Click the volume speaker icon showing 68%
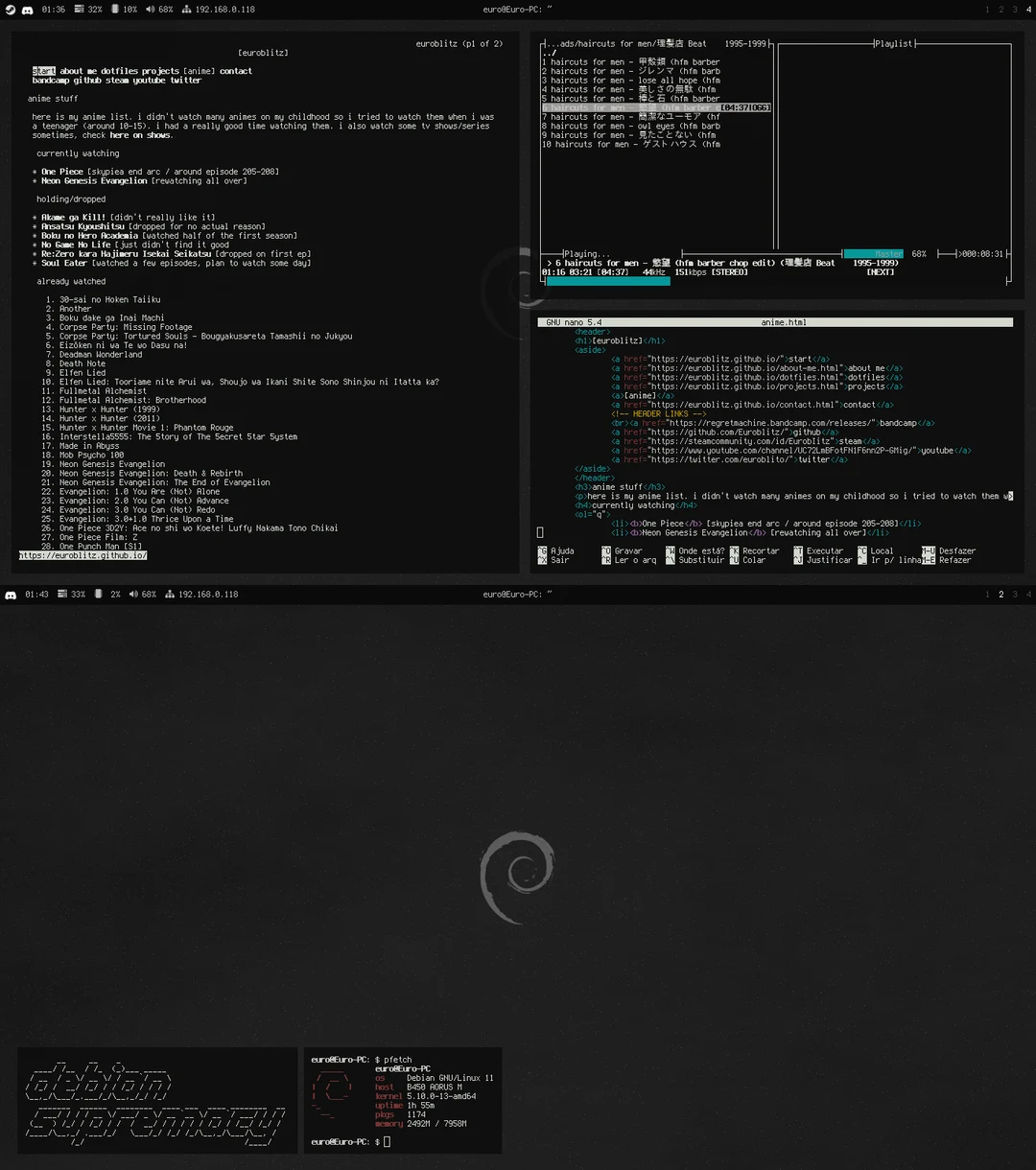 pos(150,10)
